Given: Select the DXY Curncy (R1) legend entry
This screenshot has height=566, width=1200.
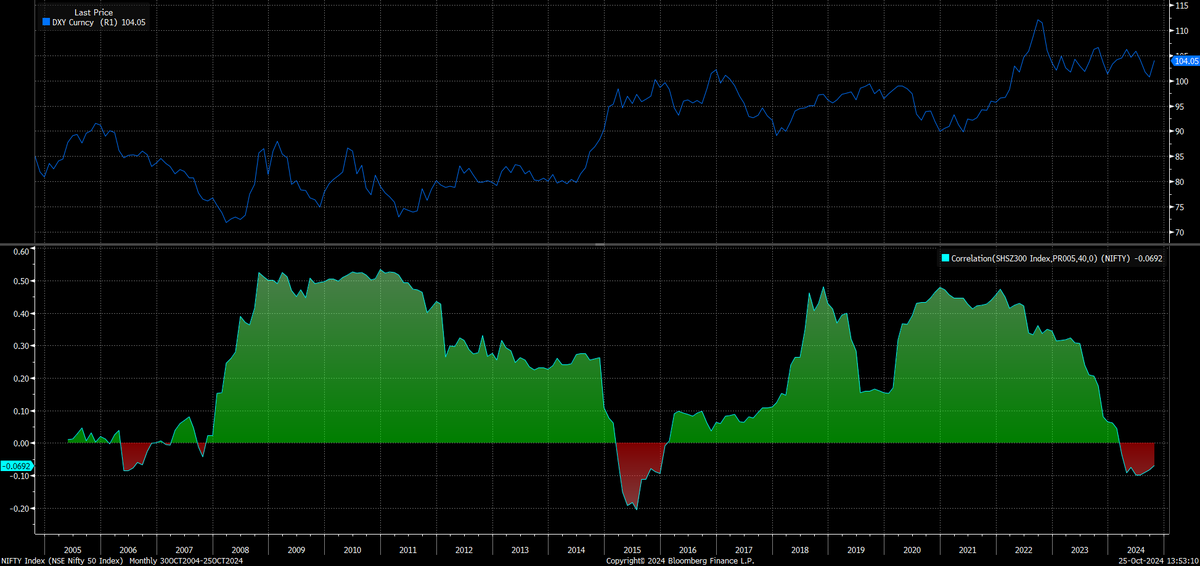Looking at the screenshot, I should point(95,22).
